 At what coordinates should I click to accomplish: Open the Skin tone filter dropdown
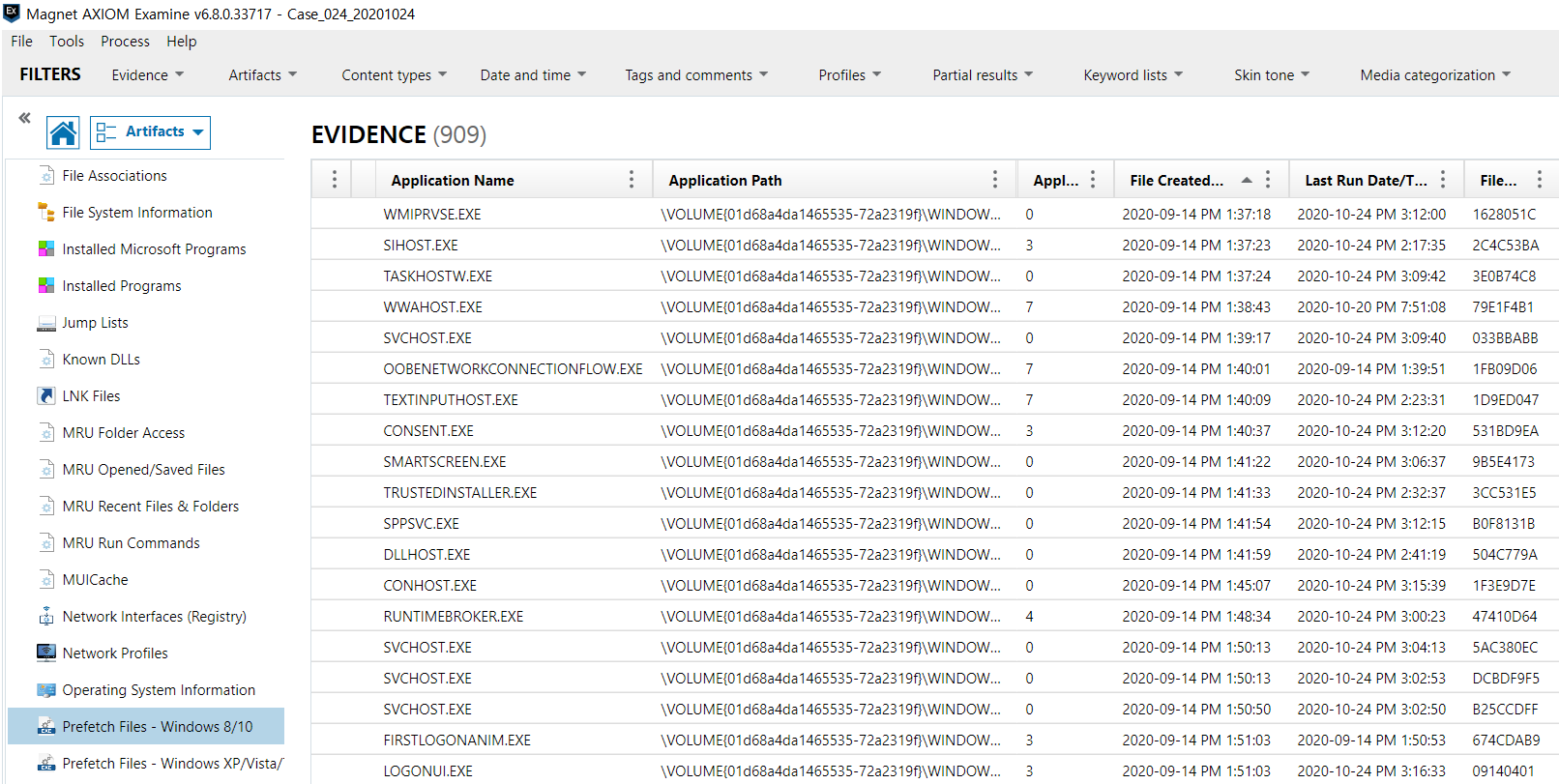click(1272, 74)
